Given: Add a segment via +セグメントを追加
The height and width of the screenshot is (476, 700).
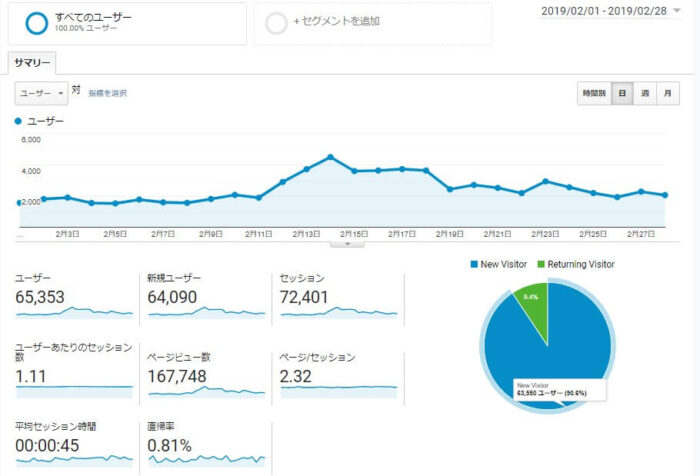Looking at the screenshot, I should (x=336, y=21).
